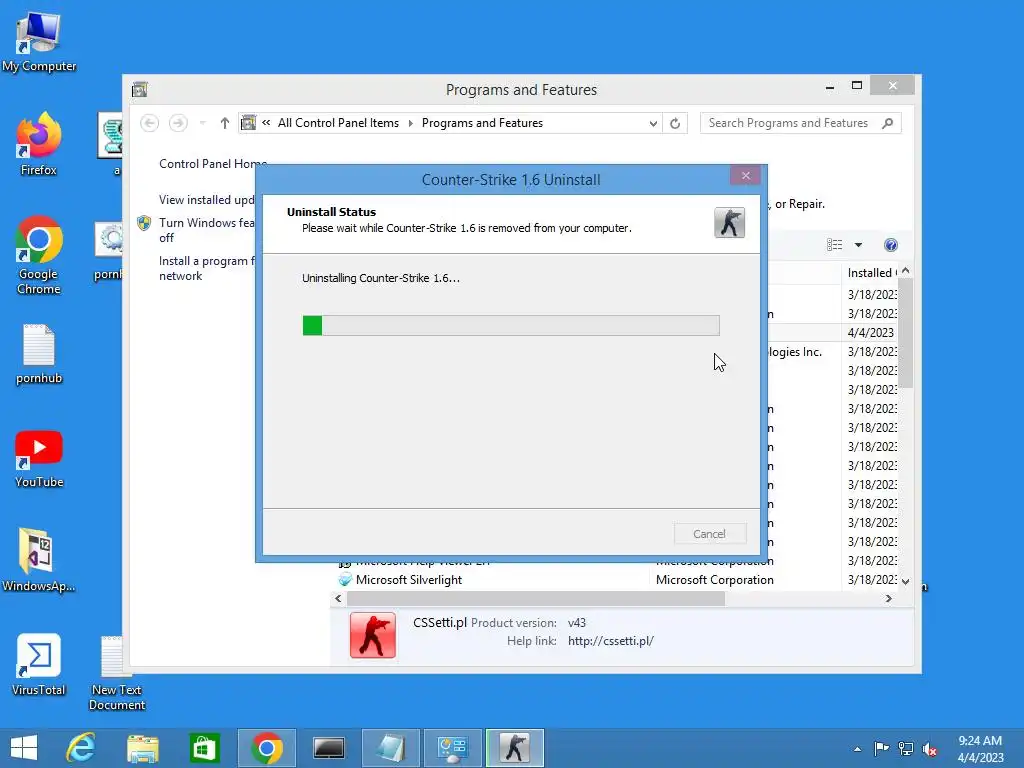
Task: Go up one level in Control Panel
Action: coord(225,123)
